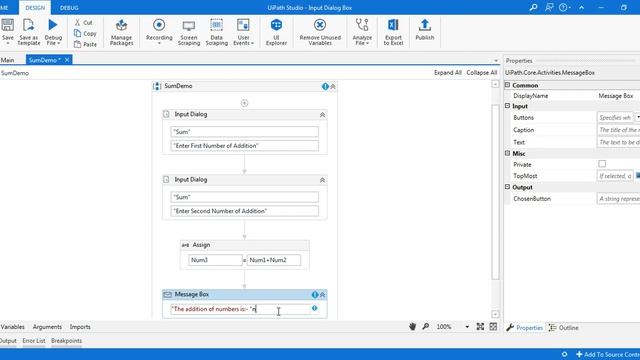Select the SumDemo document tab

coord(44,60)
